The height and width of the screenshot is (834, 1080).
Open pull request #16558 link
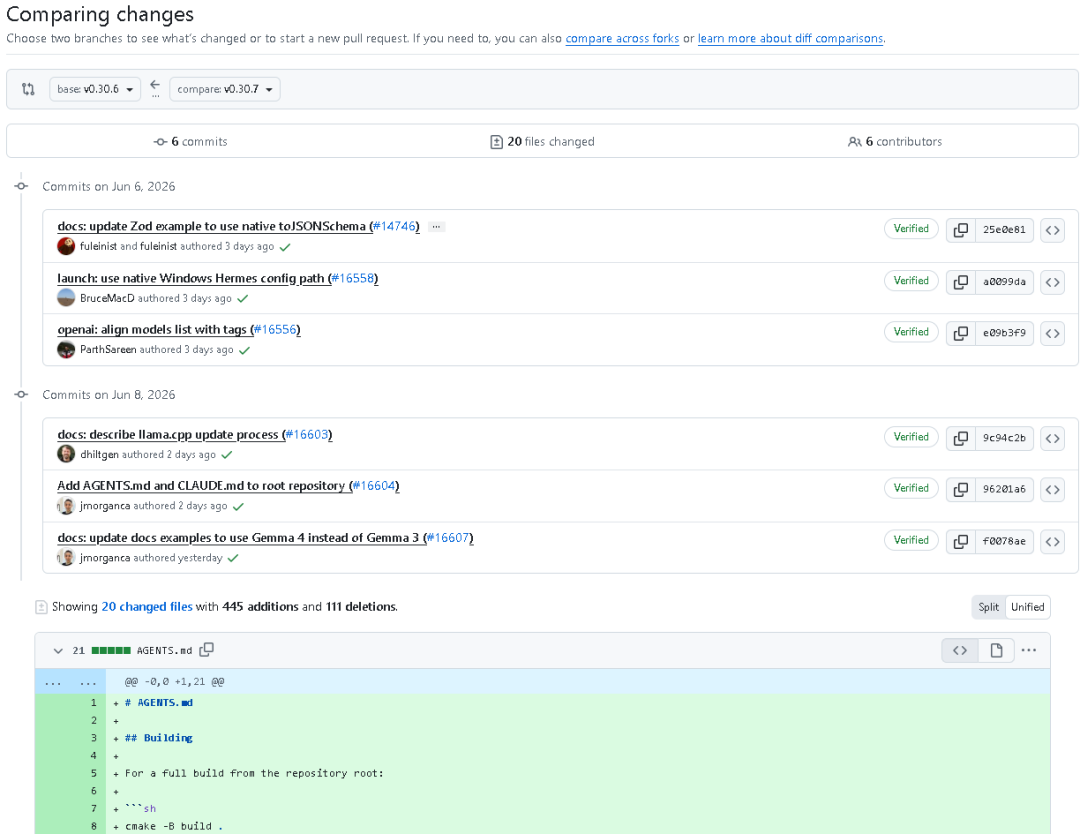click(353, 278)
